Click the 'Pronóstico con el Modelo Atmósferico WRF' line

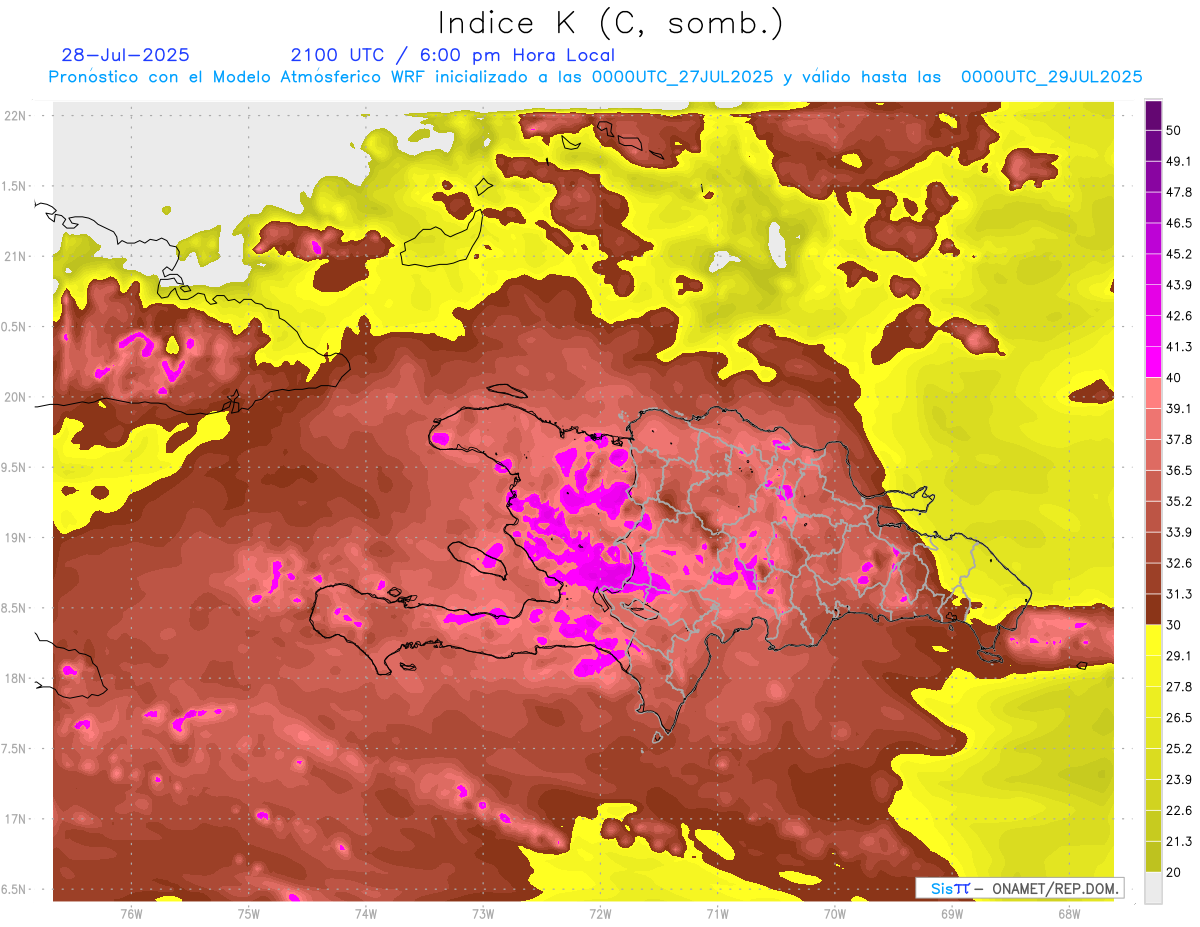point(595,77)
